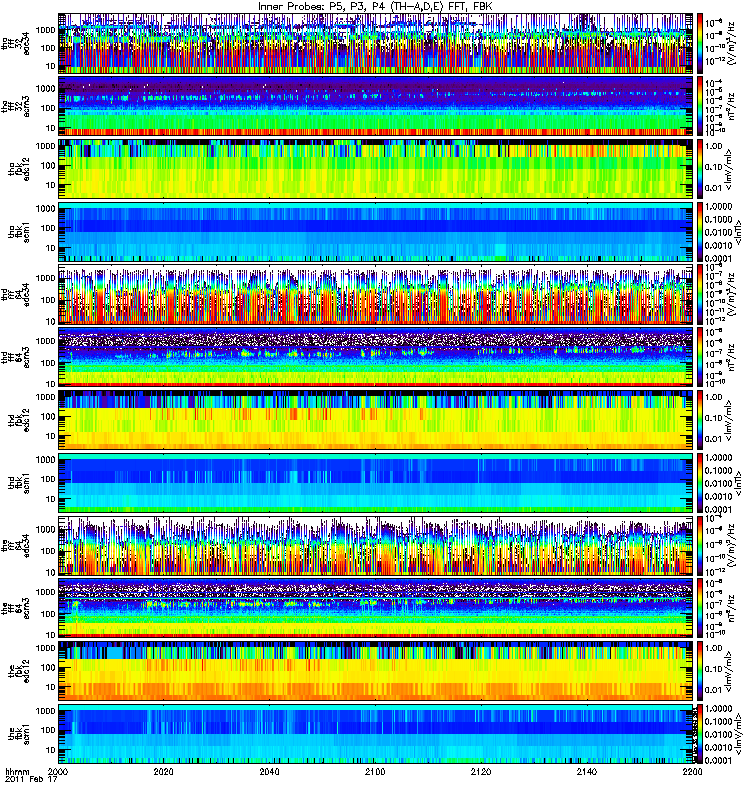The image size is (750, 800).
Task: Click inside the tha fff 32 edc34 spectrogram
Action: [375, 43]
